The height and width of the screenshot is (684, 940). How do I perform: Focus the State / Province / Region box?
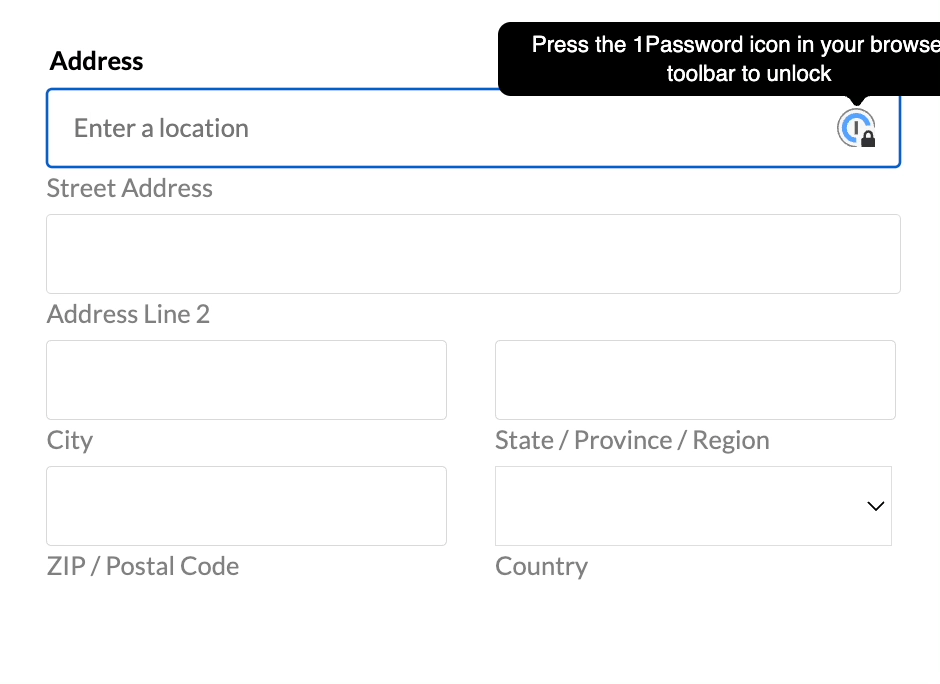695,379
